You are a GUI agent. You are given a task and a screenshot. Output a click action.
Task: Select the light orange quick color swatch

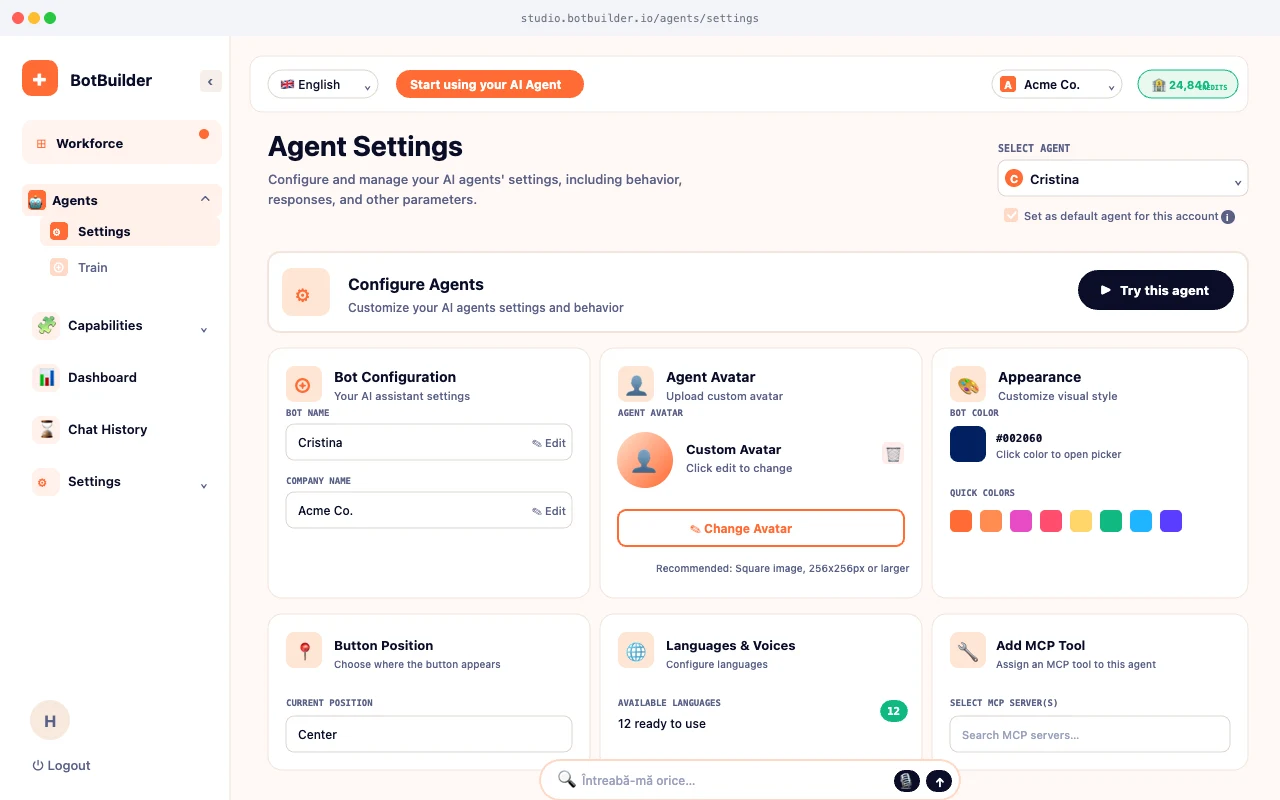point(991,521)
